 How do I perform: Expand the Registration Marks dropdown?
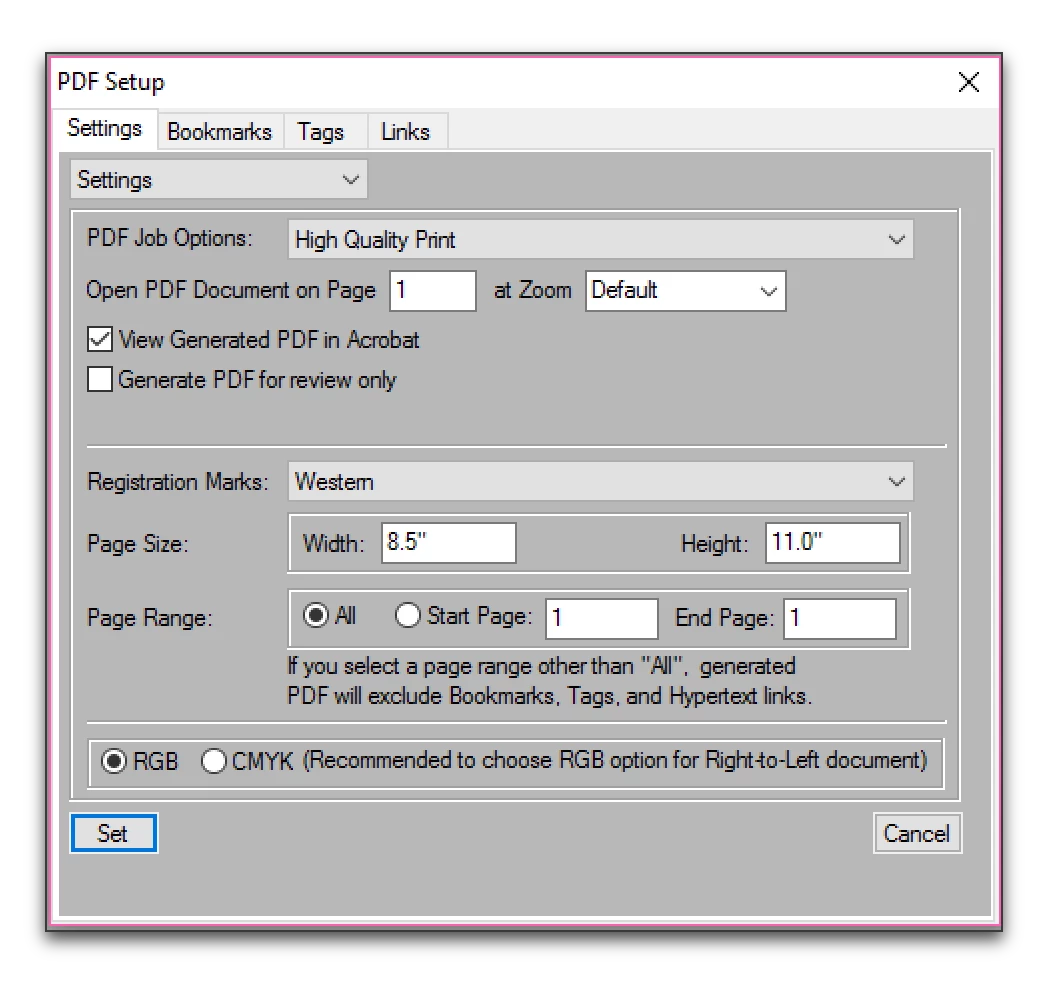600,482
